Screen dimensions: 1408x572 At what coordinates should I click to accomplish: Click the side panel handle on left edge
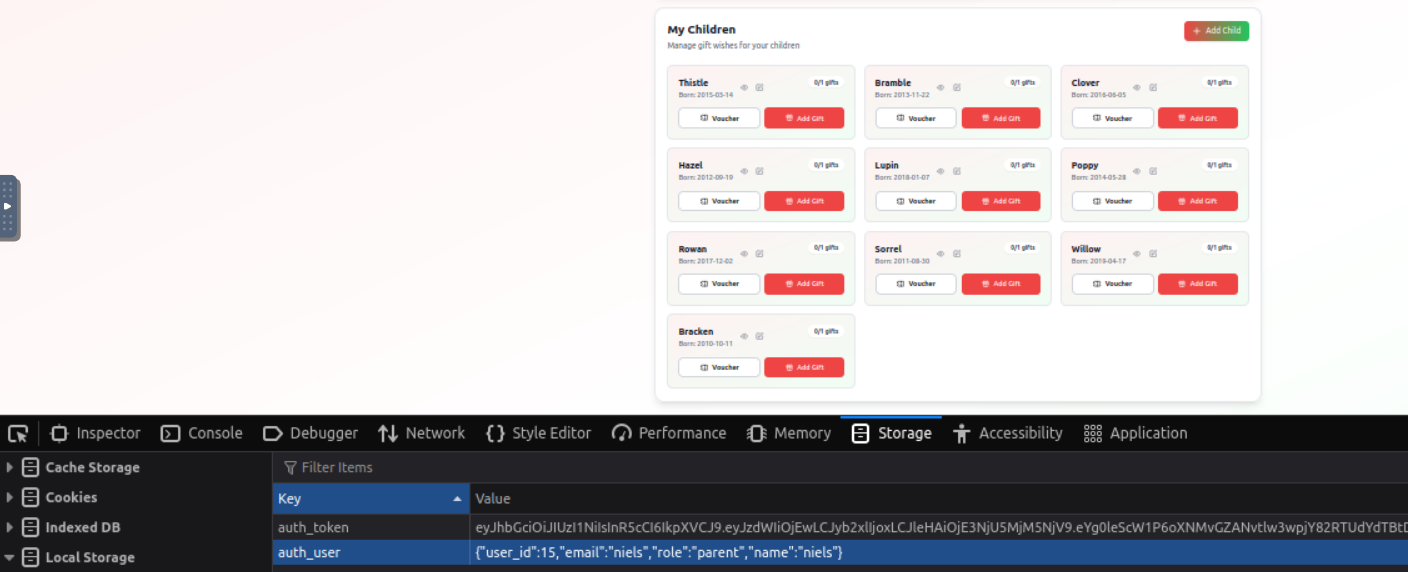click(8, 207)
